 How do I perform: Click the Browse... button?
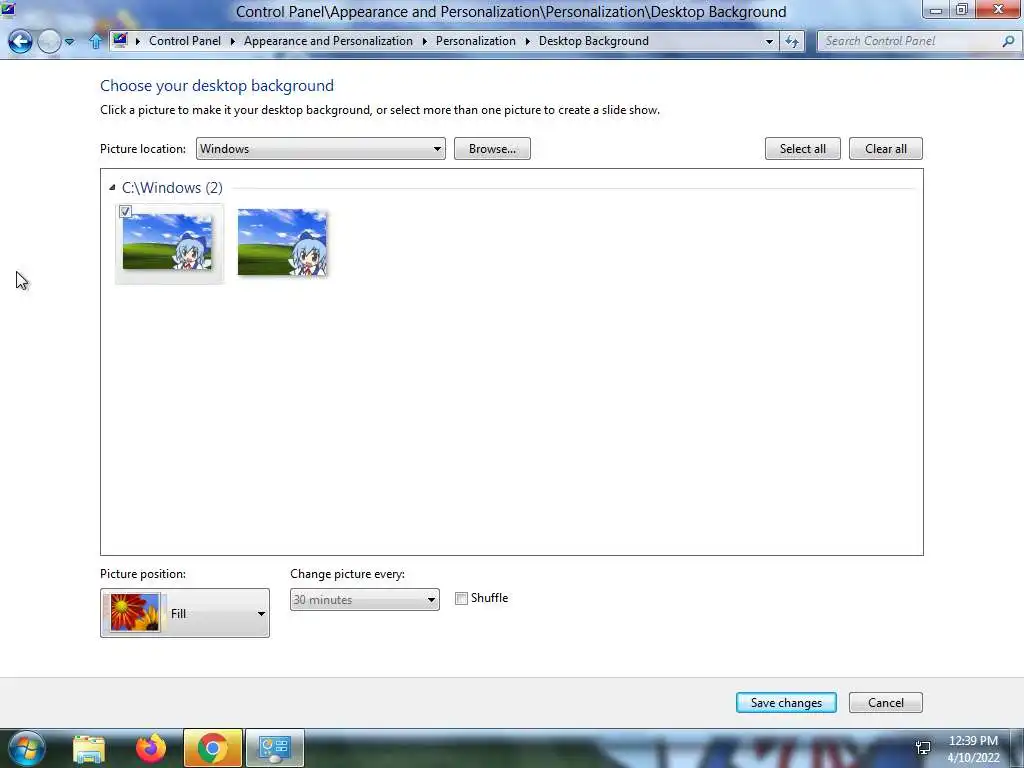point(492,148)
